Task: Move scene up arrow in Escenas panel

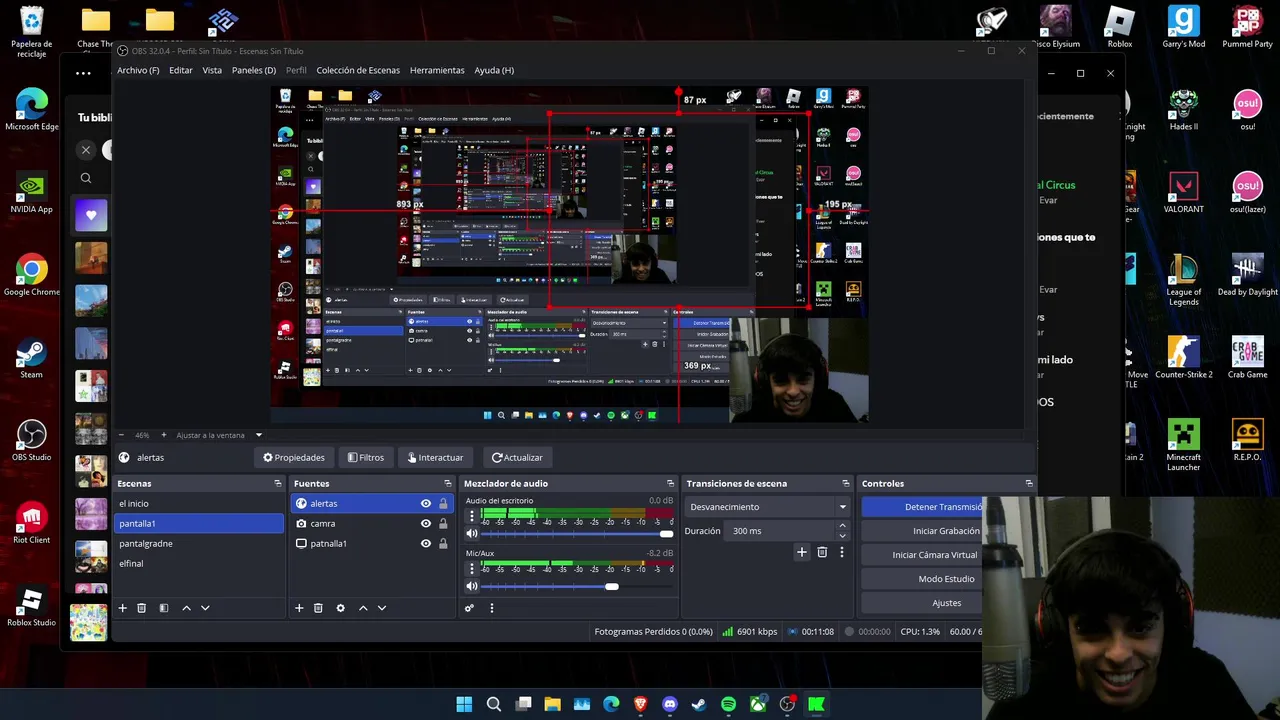Action: pos(186,608)
